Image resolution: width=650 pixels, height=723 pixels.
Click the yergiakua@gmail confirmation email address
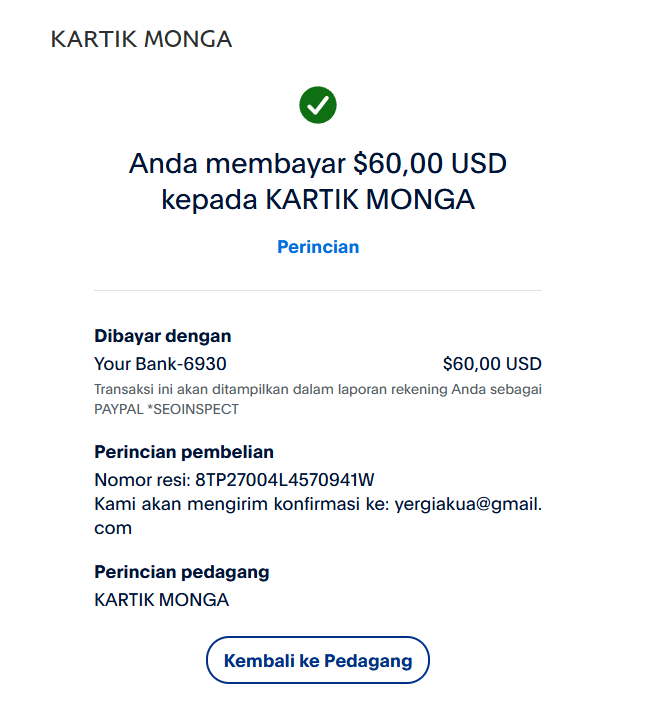pos(468,504)
